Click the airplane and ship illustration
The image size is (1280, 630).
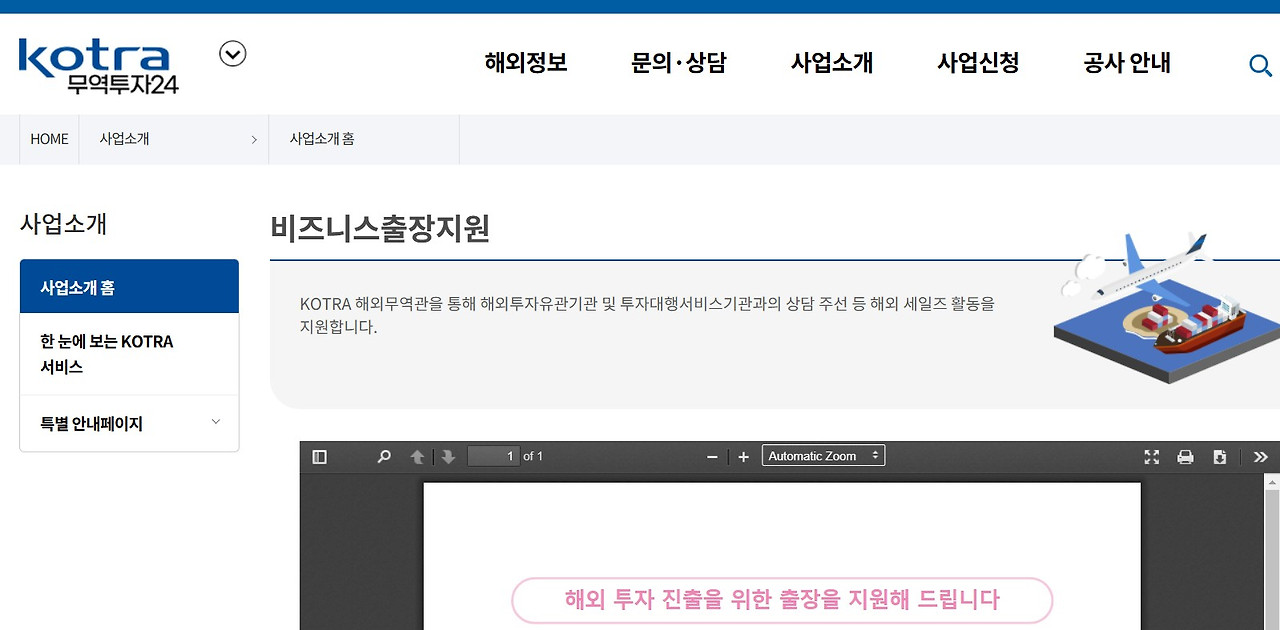click(x=1167, y=307)
